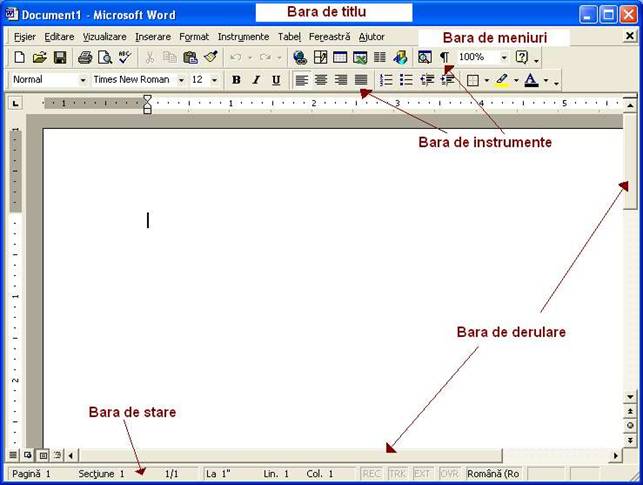Open Print Preview magnifier page icon
This screenshot has width=643, height=485.
point(105,57)
